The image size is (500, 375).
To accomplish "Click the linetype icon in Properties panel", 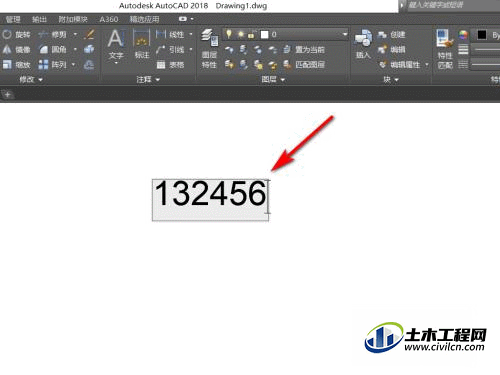I will pyautogui.click(x=463, y=64).
